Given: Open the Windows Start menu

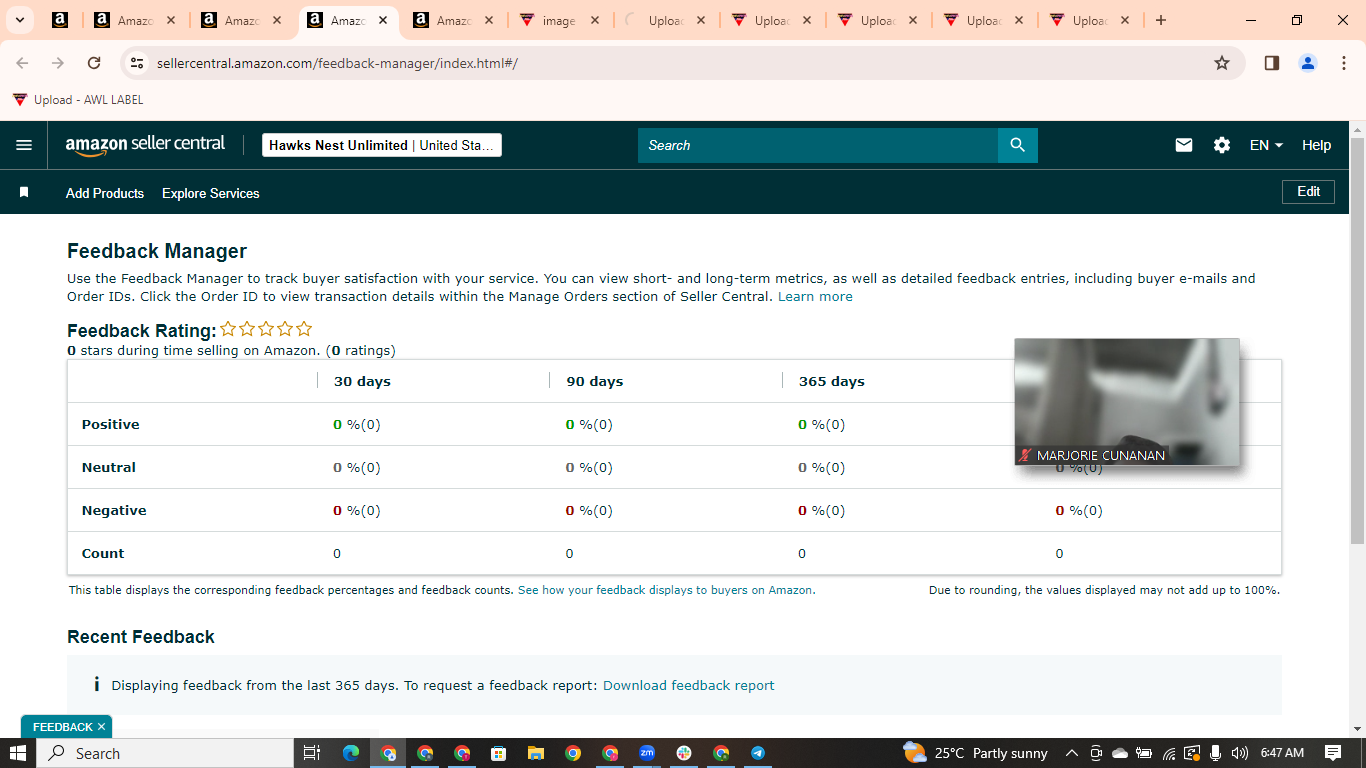Looking at the screenshot, I should pos(18,753).
